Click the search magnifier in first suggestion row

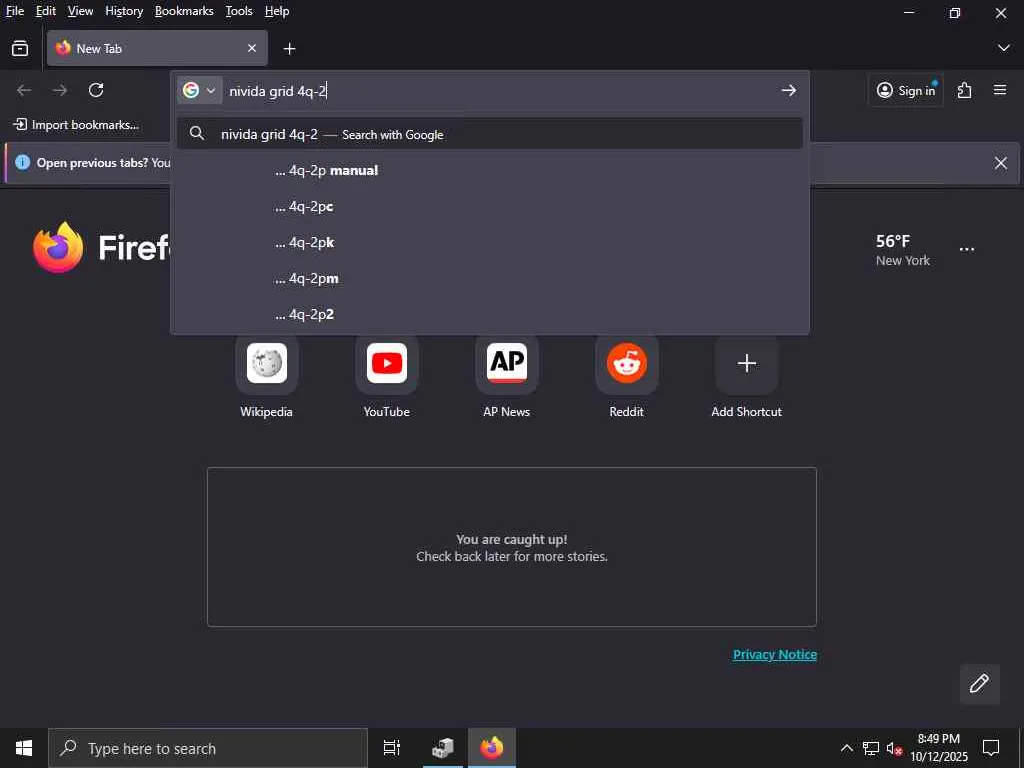pos(197,134)
